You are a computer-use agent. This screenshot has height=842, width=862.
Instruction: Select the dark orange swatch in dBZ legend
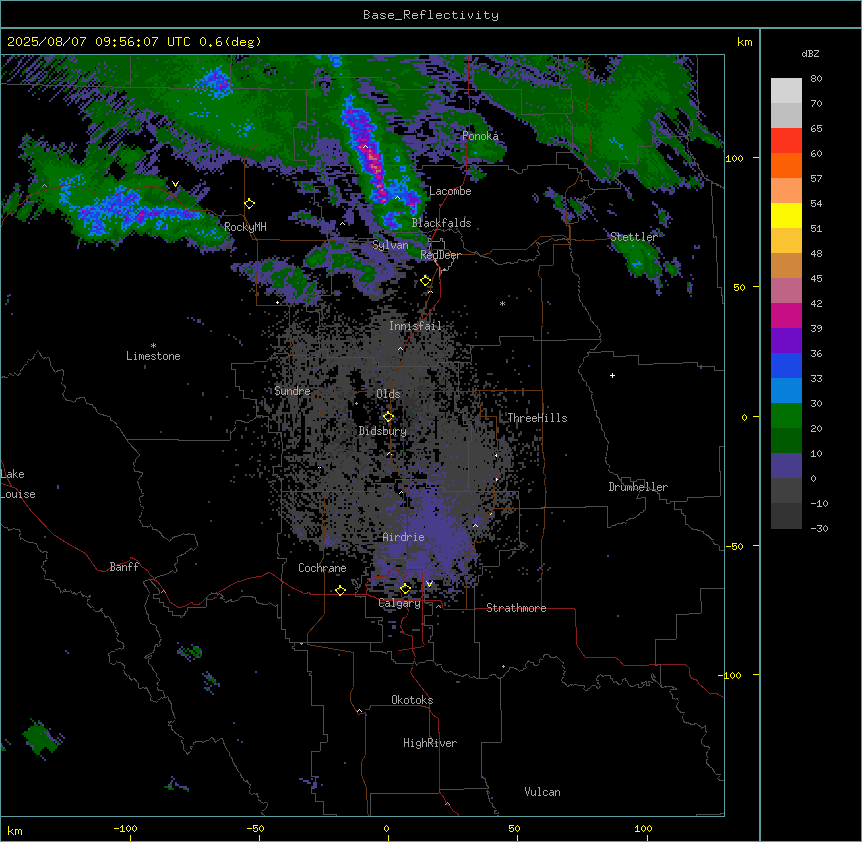pyautogui.click(x=786, y=165)
